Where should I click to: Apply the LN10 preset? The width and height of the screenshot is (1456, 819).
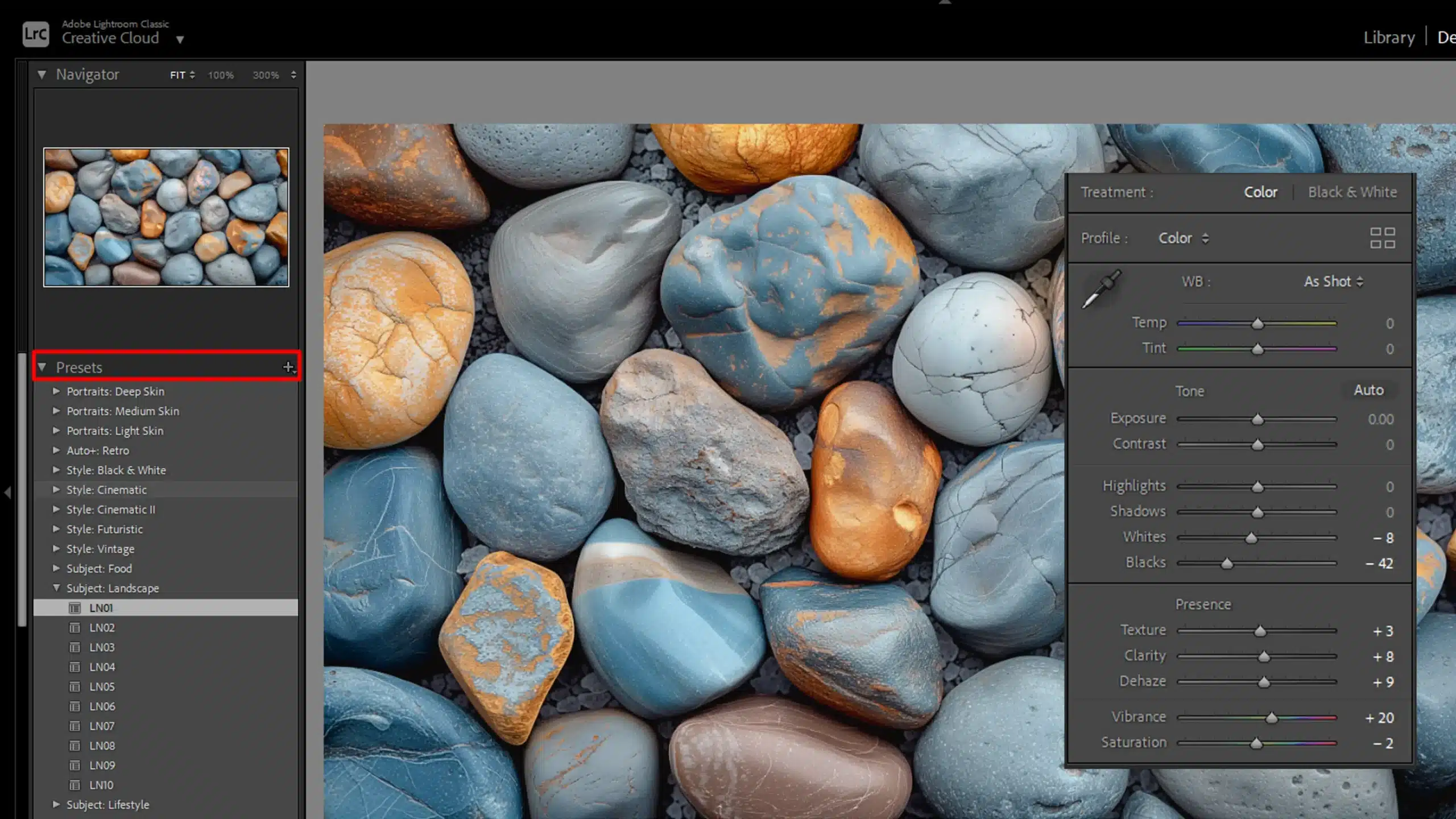click(x=166, y=785)
